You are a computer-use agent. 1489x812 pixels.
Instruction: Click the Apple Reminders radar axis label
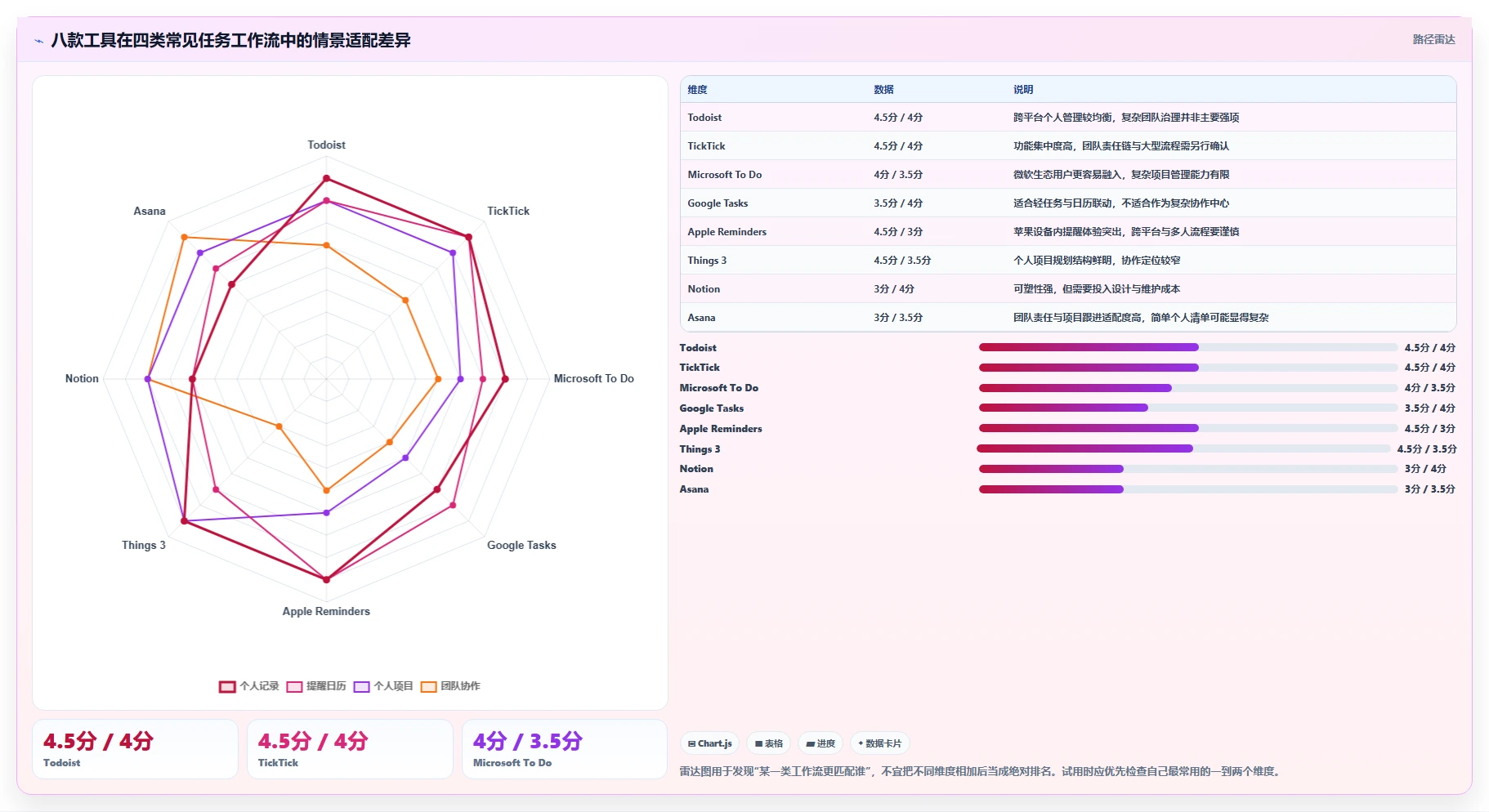click(326, 611)
